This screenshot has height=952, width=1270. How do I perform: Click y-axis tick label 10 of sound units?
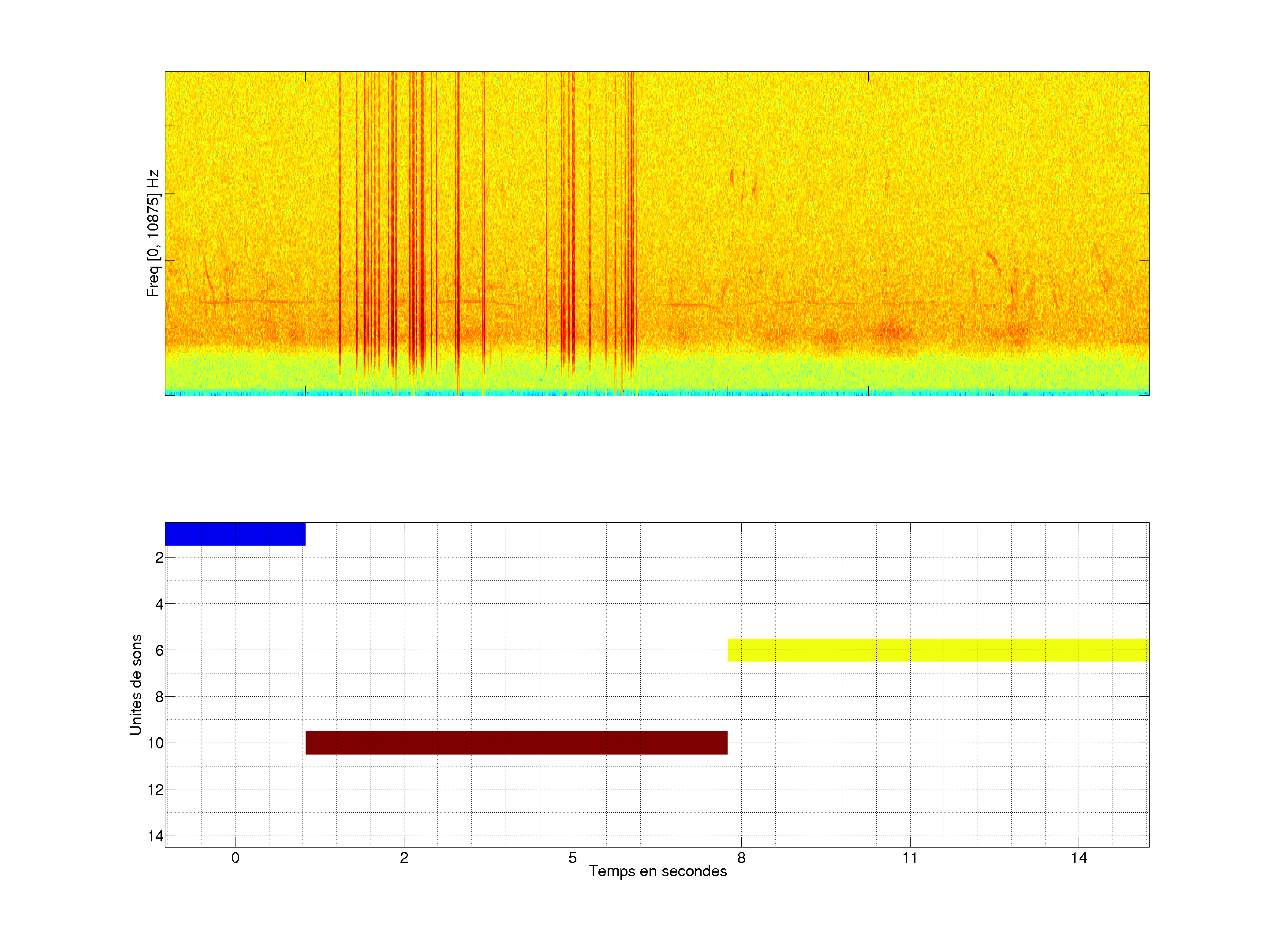tap(156, 744)
